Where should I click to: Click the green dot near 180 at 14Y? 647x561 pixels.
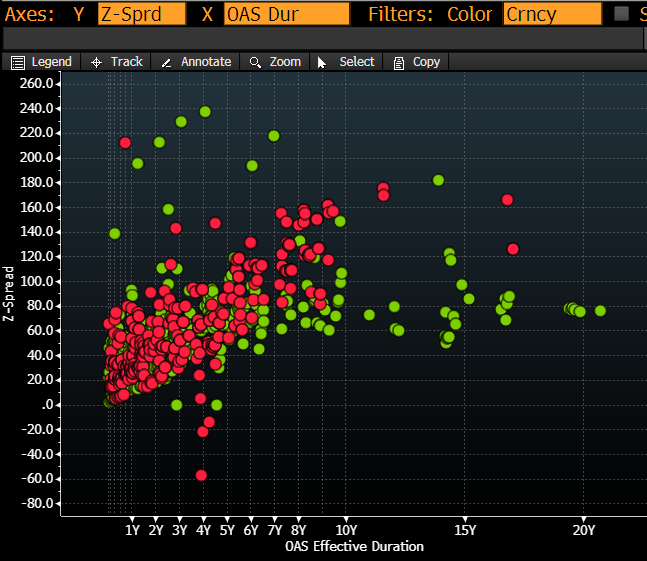coord(438,180)
